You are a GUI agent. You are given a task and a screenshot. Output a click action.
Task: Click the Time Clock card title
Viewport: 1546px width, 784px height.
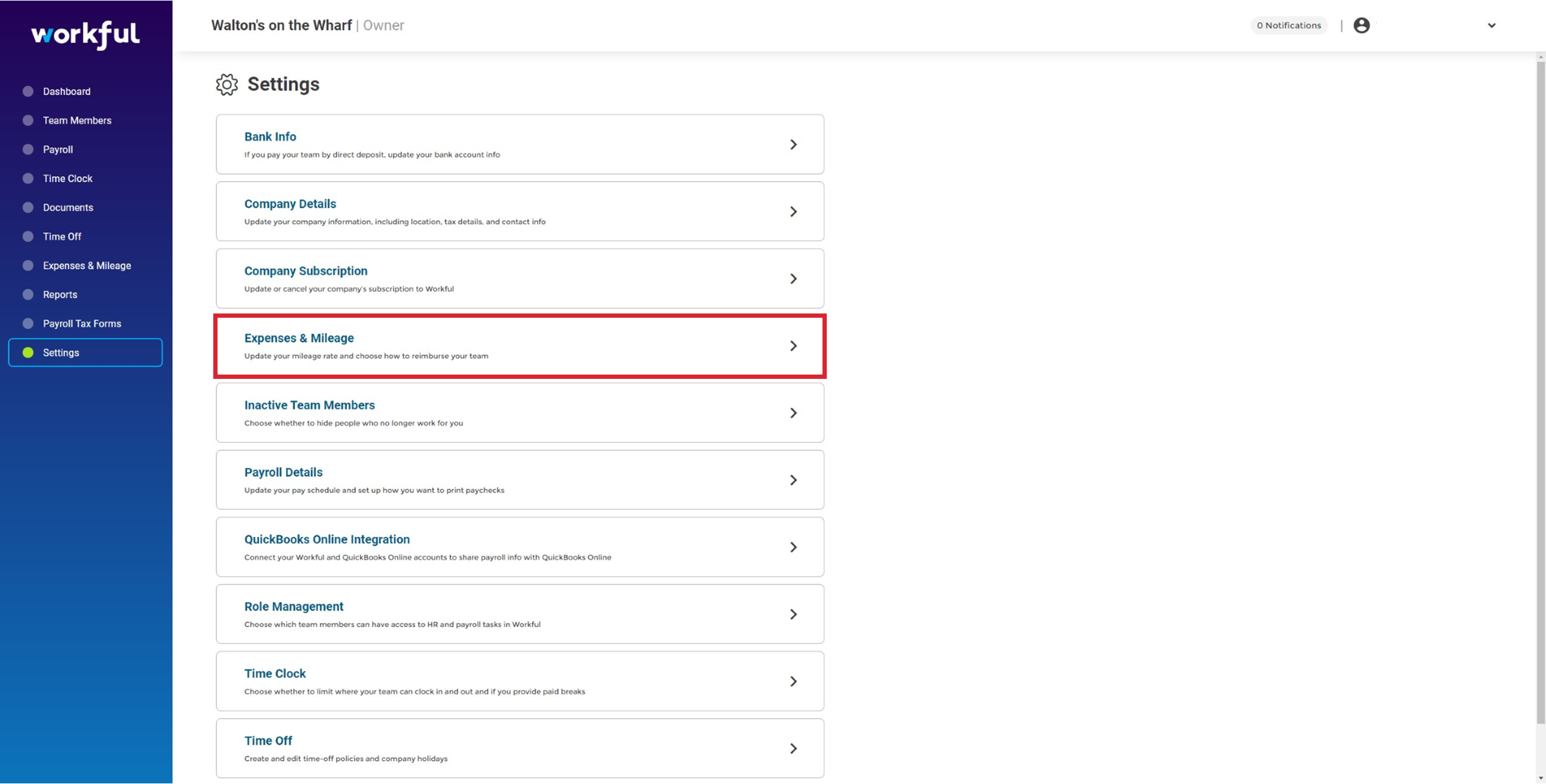(275, 673)
